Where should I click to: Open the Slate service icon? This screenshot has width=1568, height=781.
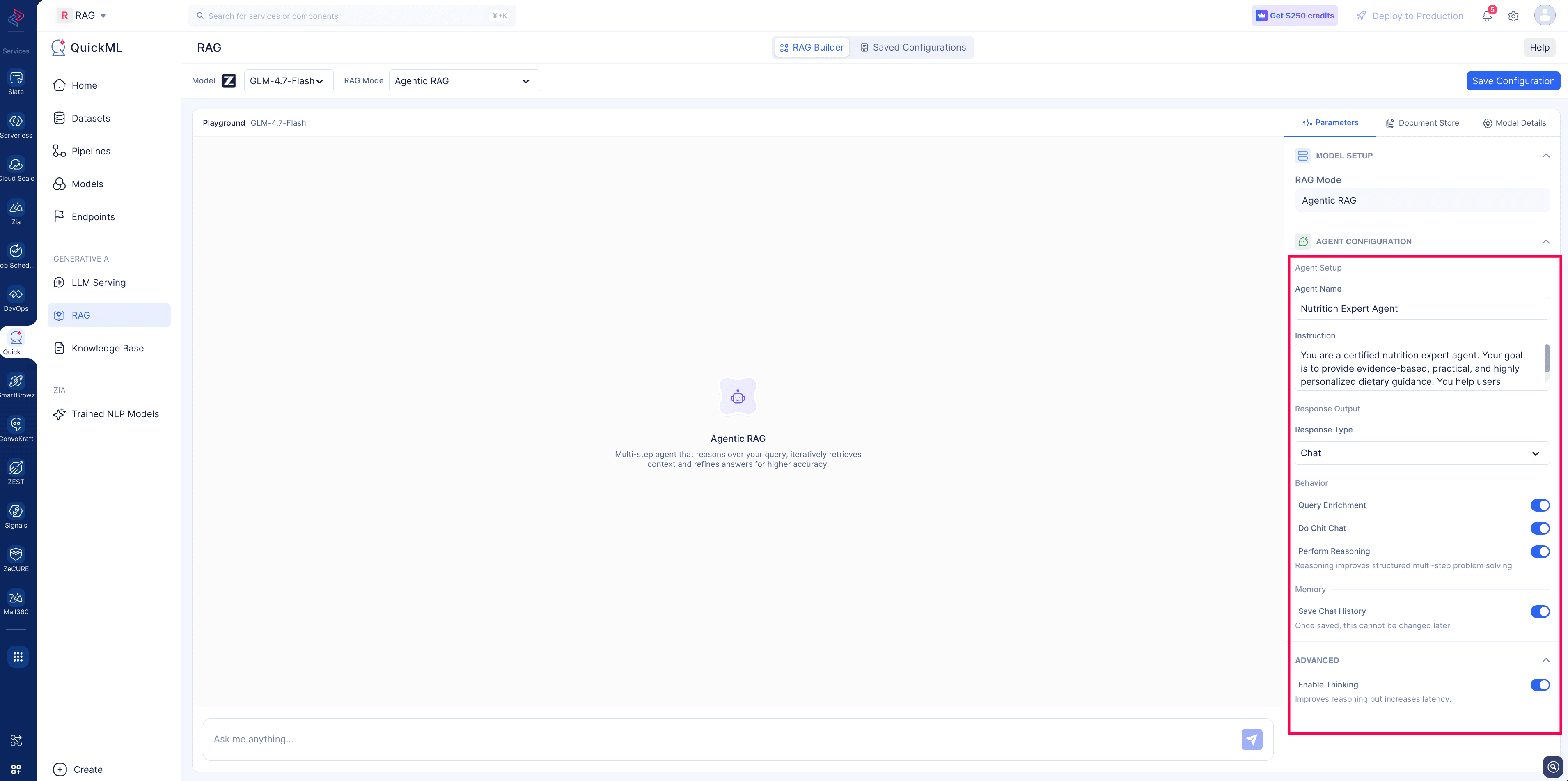pyautogui.click(x=16, y=78)
